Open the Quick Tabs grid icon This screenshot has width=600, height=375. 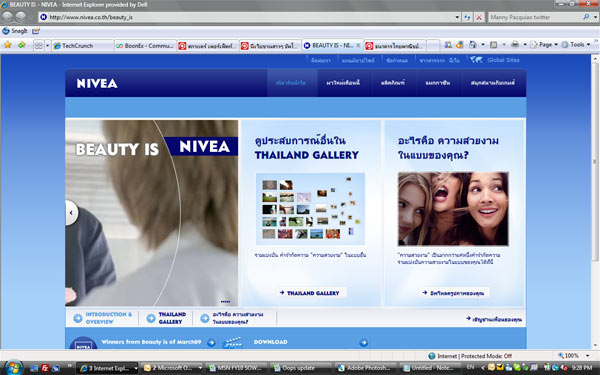pyautogui.click(x=38, y=46)
